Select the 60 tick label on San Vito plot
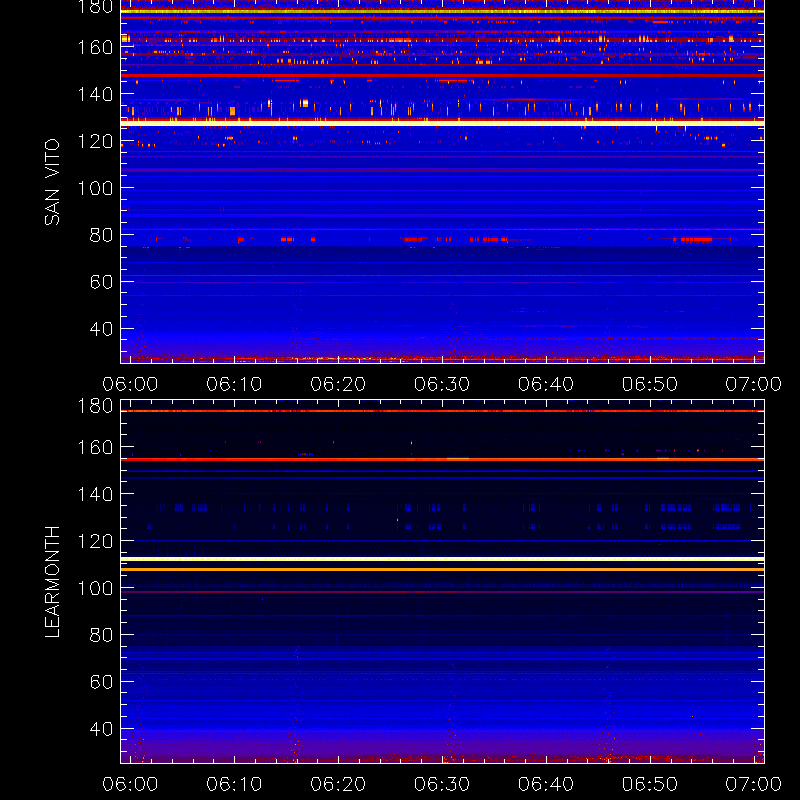 [101, 282]
